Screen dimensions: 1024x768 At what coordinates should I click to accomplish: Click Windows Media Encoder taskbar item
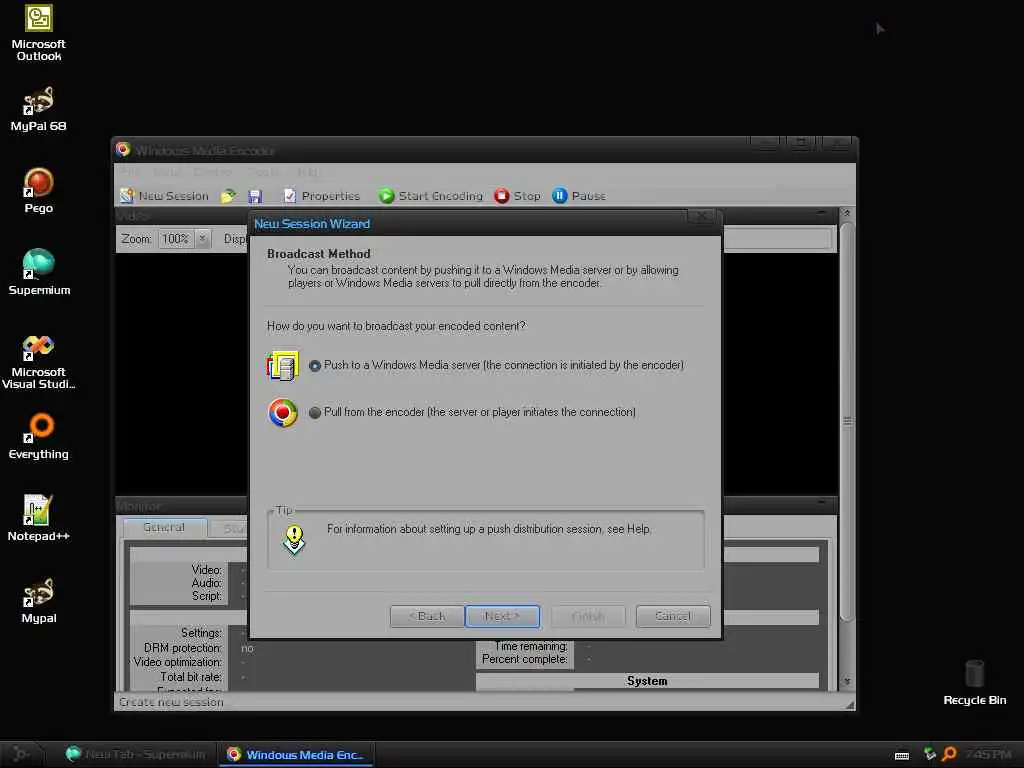coord(295,754)
